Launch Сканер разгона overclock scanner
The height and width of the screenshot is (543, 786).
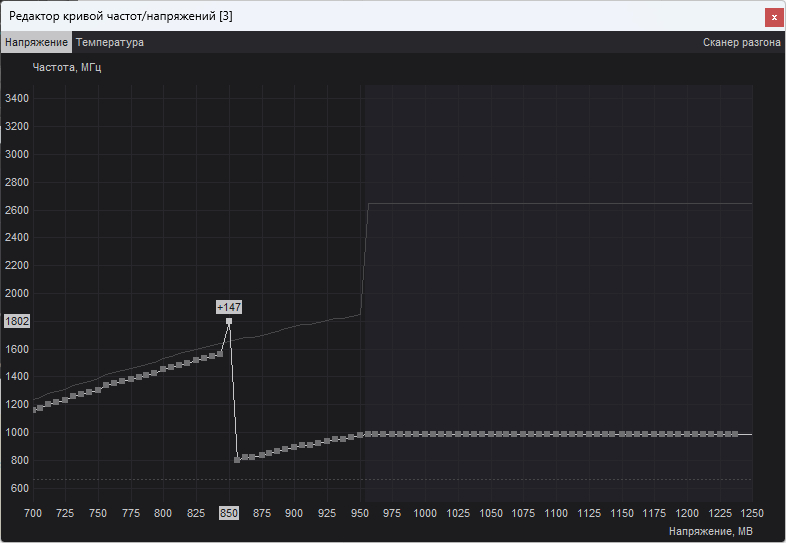coord(741,43)
